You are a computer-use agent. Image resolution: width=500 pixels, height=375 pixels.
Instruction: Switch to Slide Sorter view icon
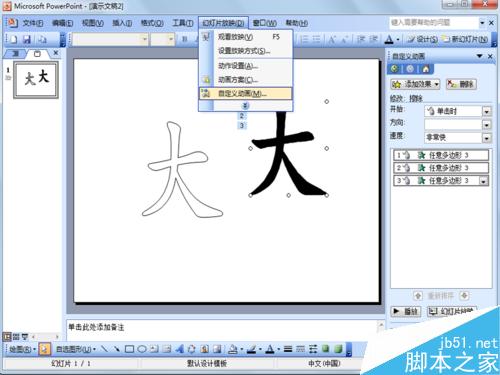pos(16,337)
